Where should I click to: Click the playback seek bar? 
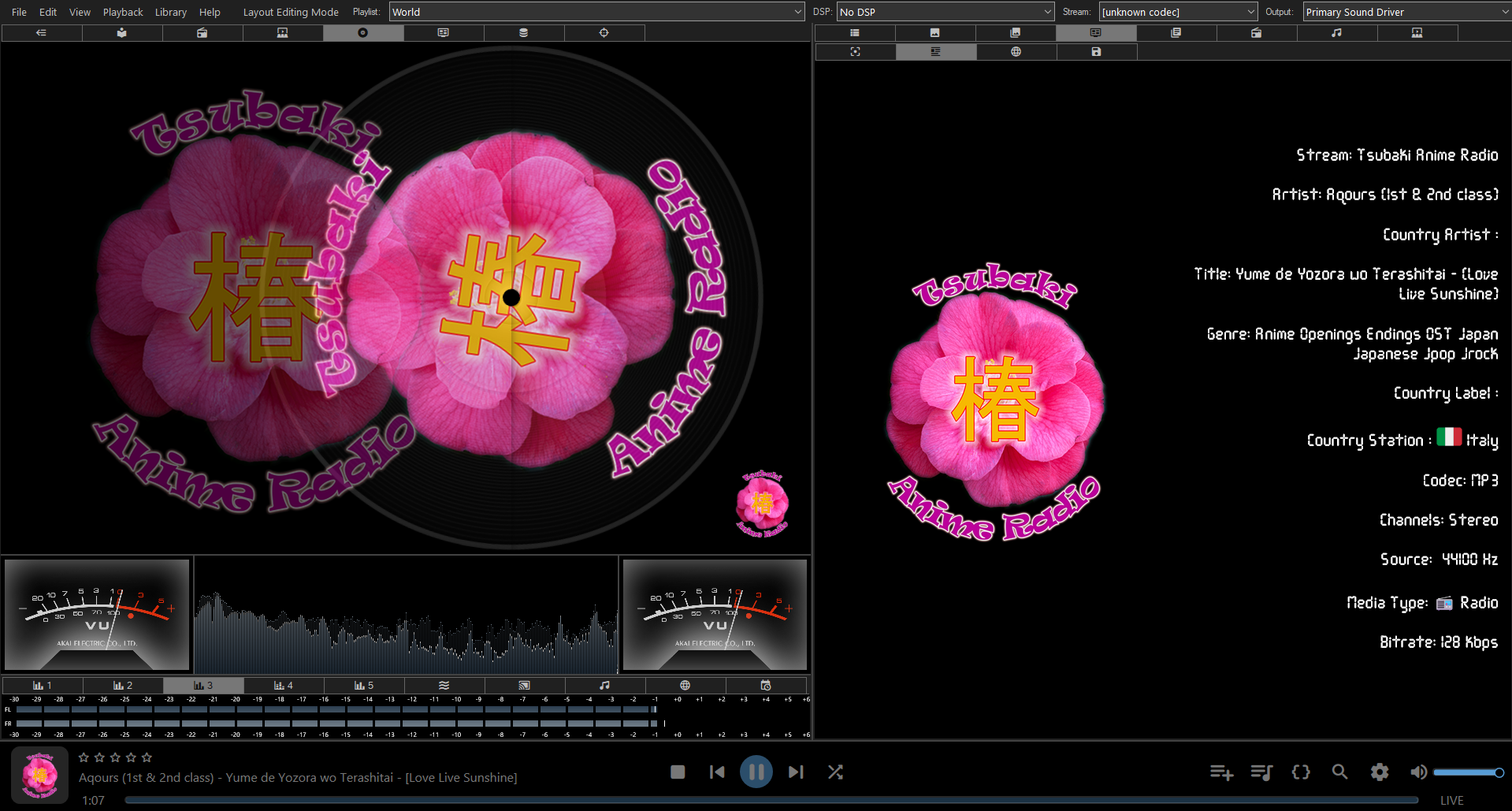pos(771,800)
